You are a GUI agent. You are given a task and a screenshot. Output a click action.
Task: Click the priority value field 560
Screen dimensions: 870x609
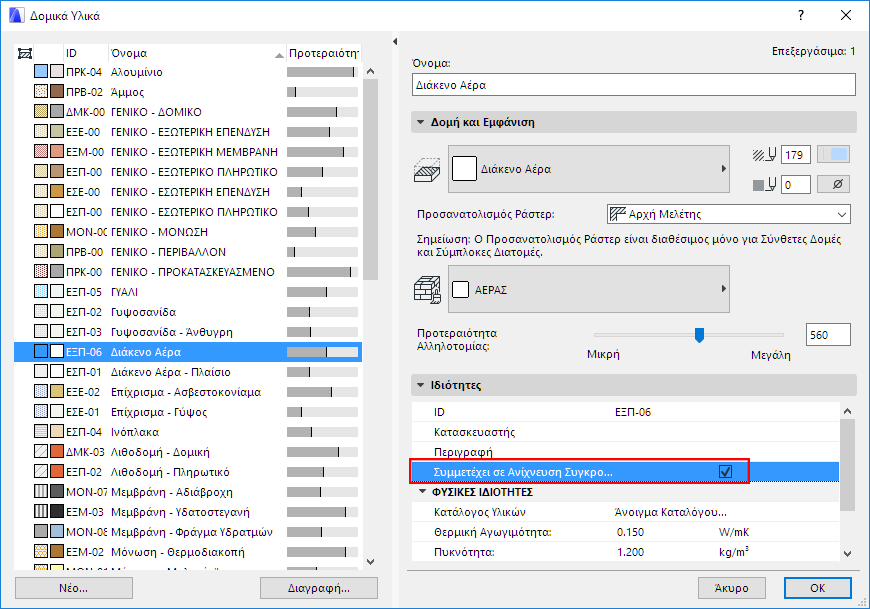click(828, 335)
